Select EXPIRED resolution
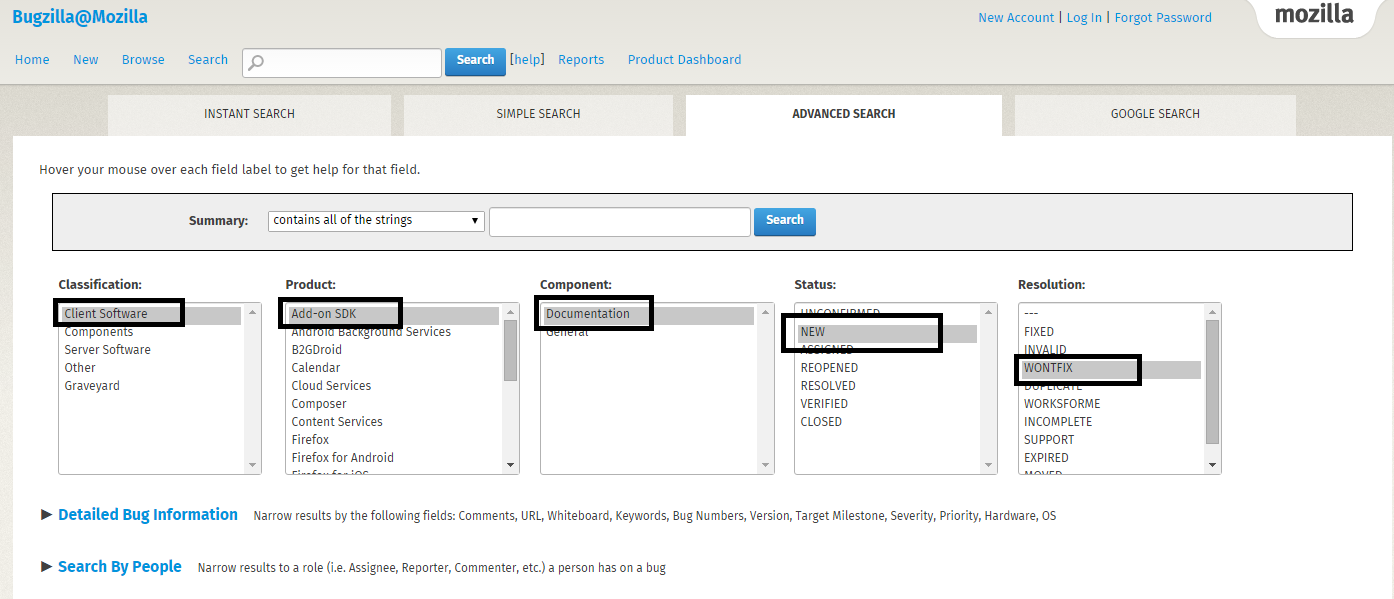 point(1110,458)
